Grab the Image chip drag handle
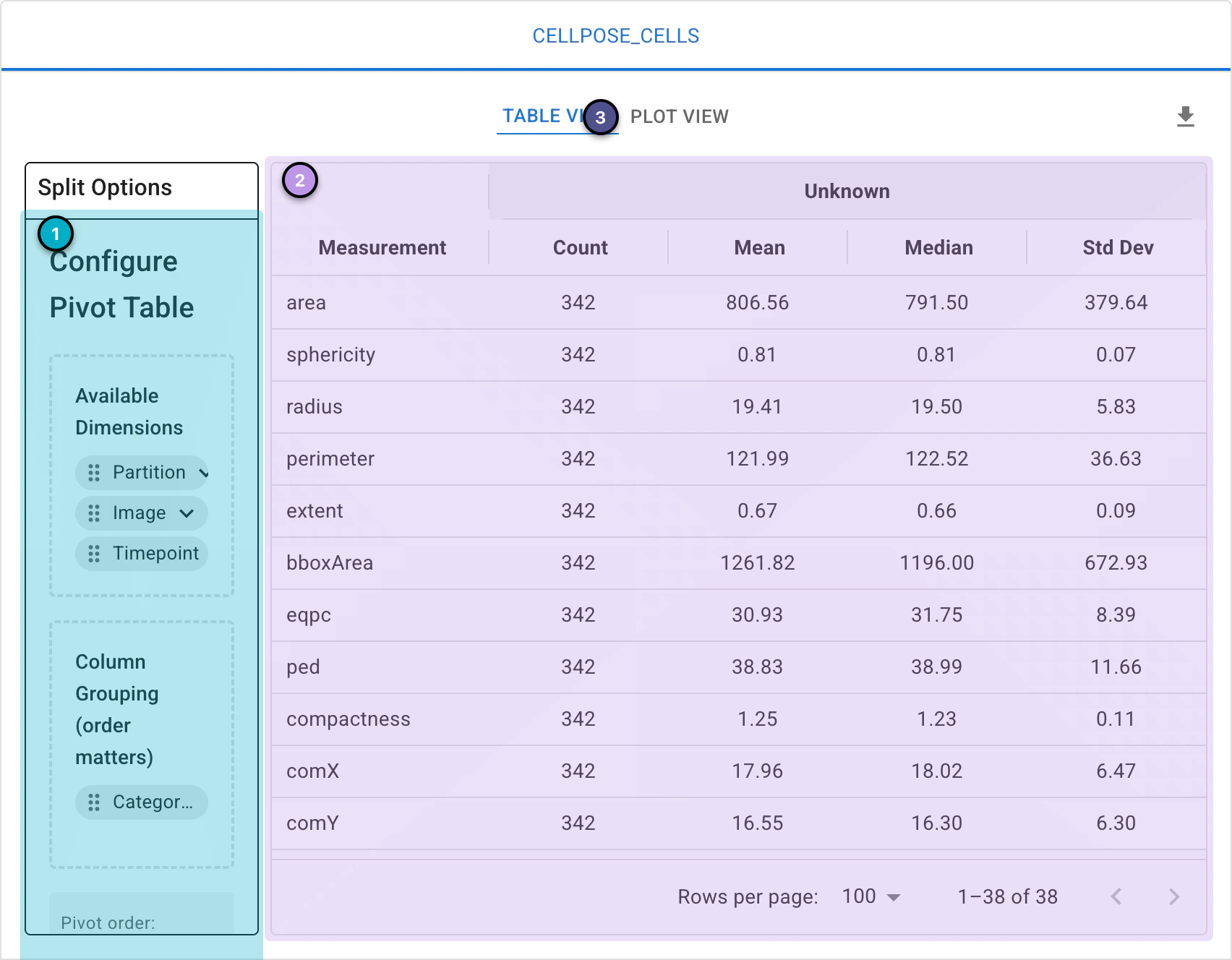This screenshot has height=960, width=1232. pyautogui.click(x=94, y=513)
